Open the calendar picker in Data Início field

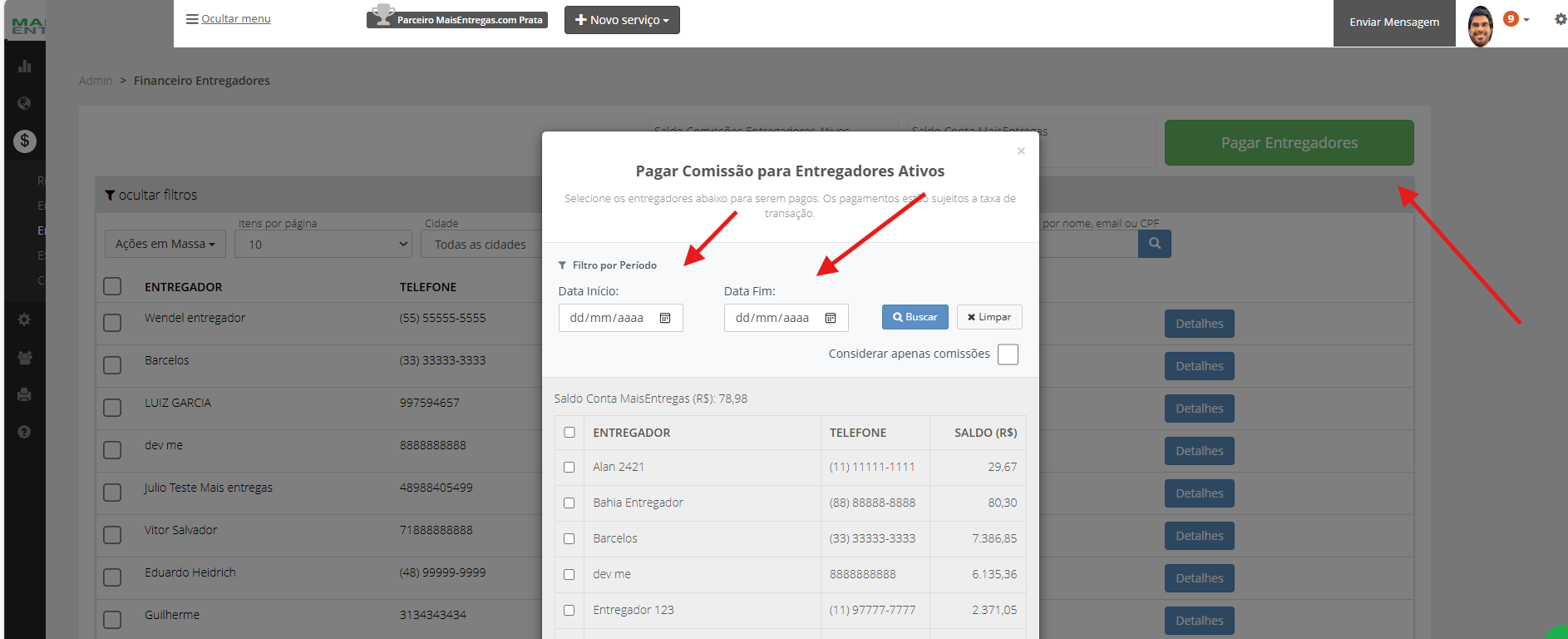[x=665, y=318]
